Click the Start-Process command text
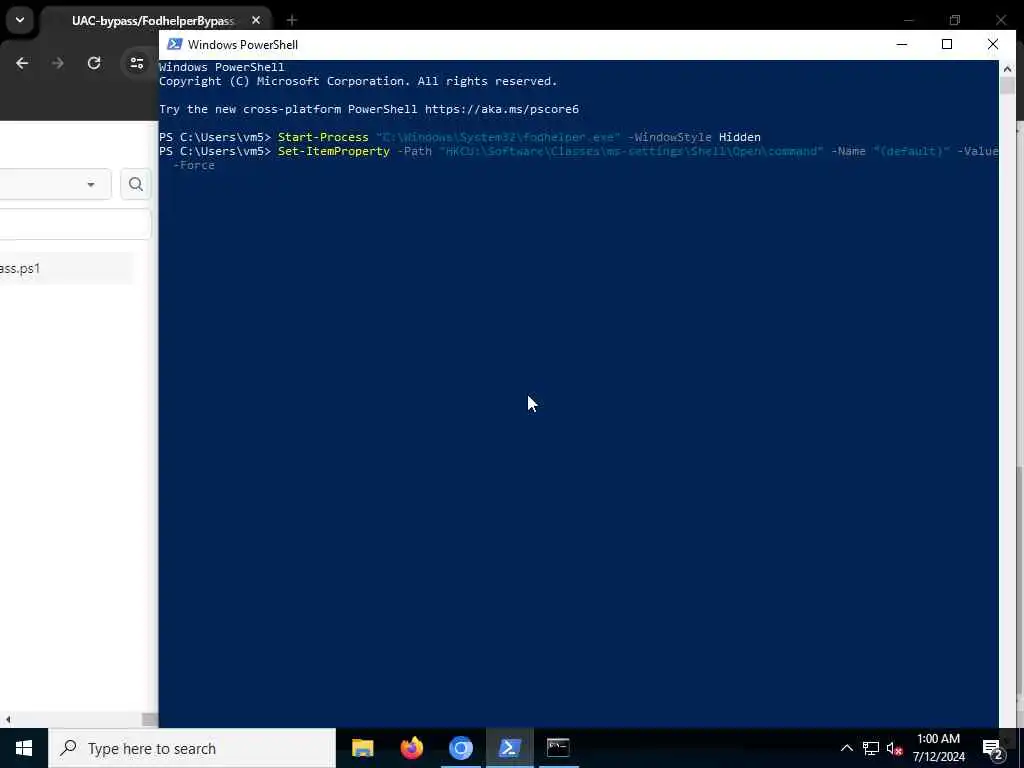1024x768 pixels. [x=323, y=137]
